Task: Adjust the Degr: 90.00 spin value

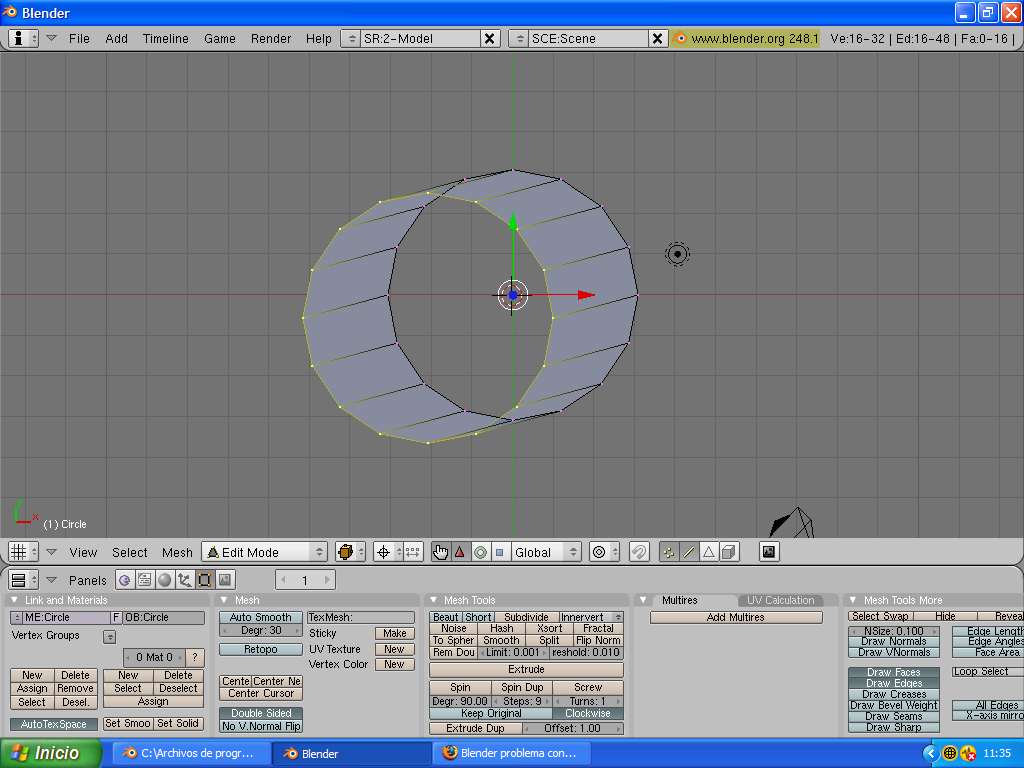Action: pyautogui.click(x=460, y=701)
